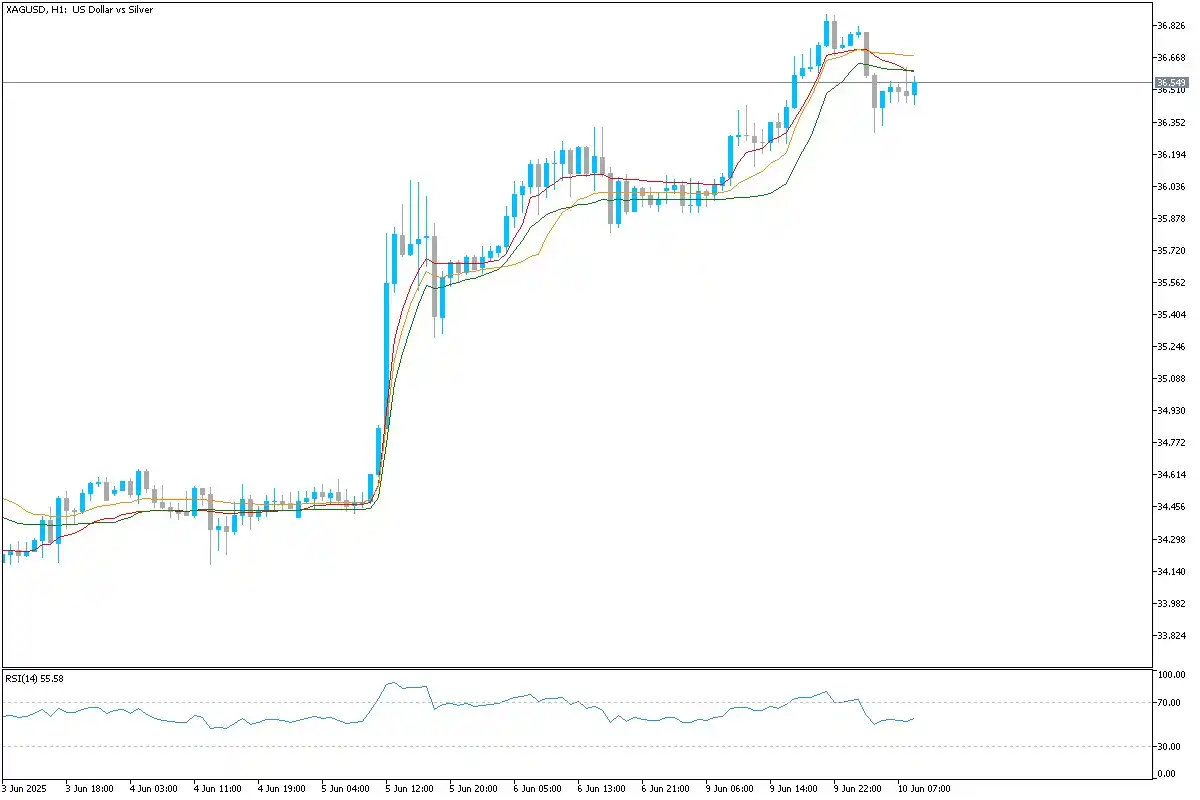
Task: Click the 35.720 price axis label
Action: click(1171, 251)
